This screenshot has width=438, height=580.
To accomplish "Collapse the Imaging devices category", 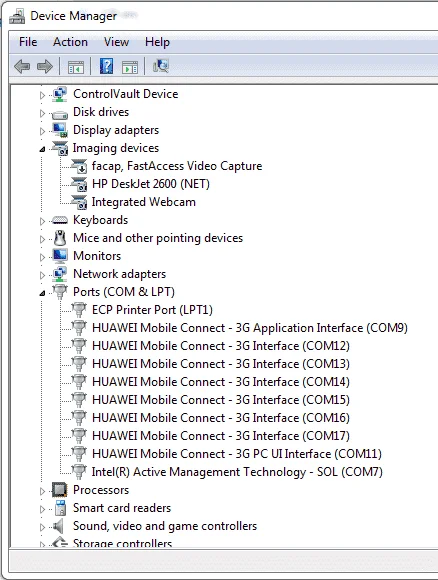I will (x=42, y=149).
